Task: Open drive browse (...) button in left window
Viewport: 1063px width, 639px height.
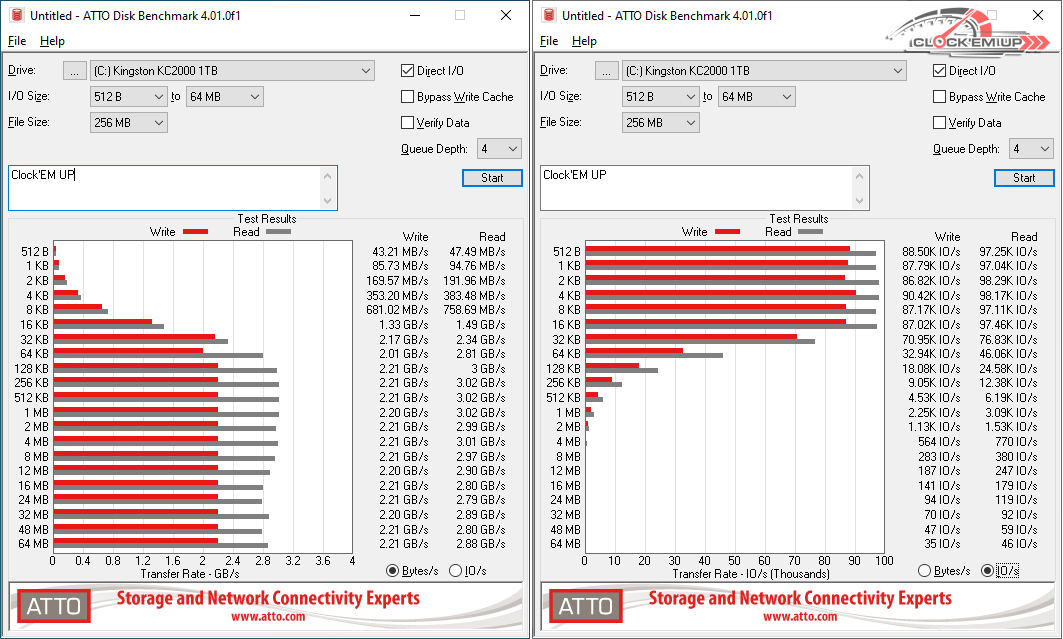Action: point(75,71)
